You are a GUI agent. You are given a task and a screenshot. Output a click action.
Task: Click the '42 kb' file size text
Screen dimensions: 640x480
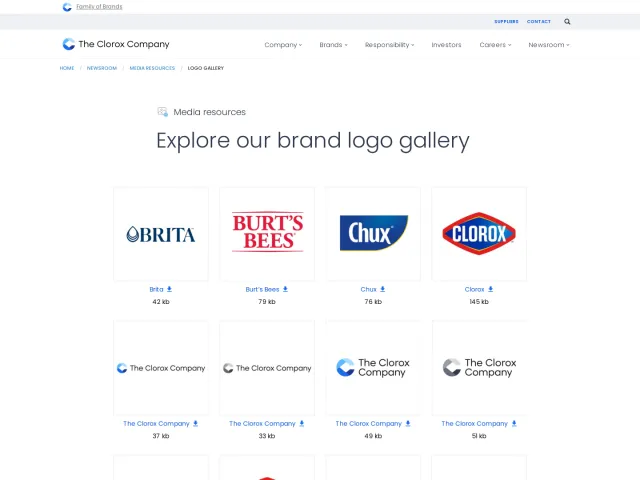tap(161, 302)
